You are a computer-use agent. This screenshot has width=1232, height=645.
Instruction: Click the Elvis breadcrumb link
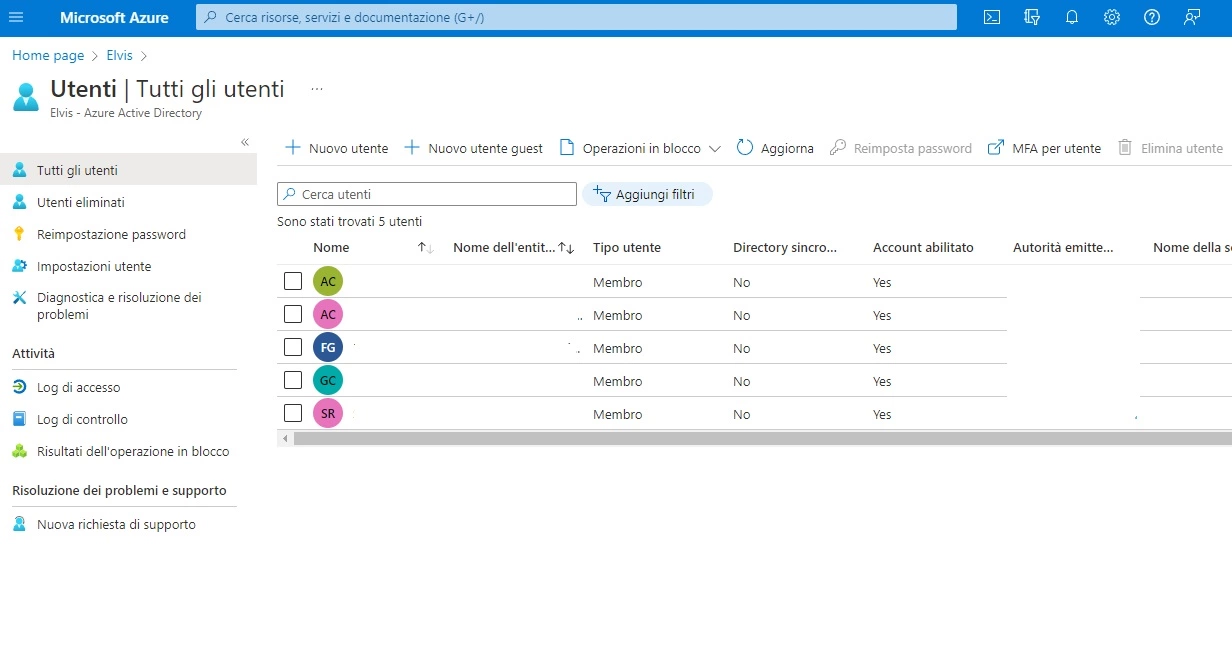[119, 55]
